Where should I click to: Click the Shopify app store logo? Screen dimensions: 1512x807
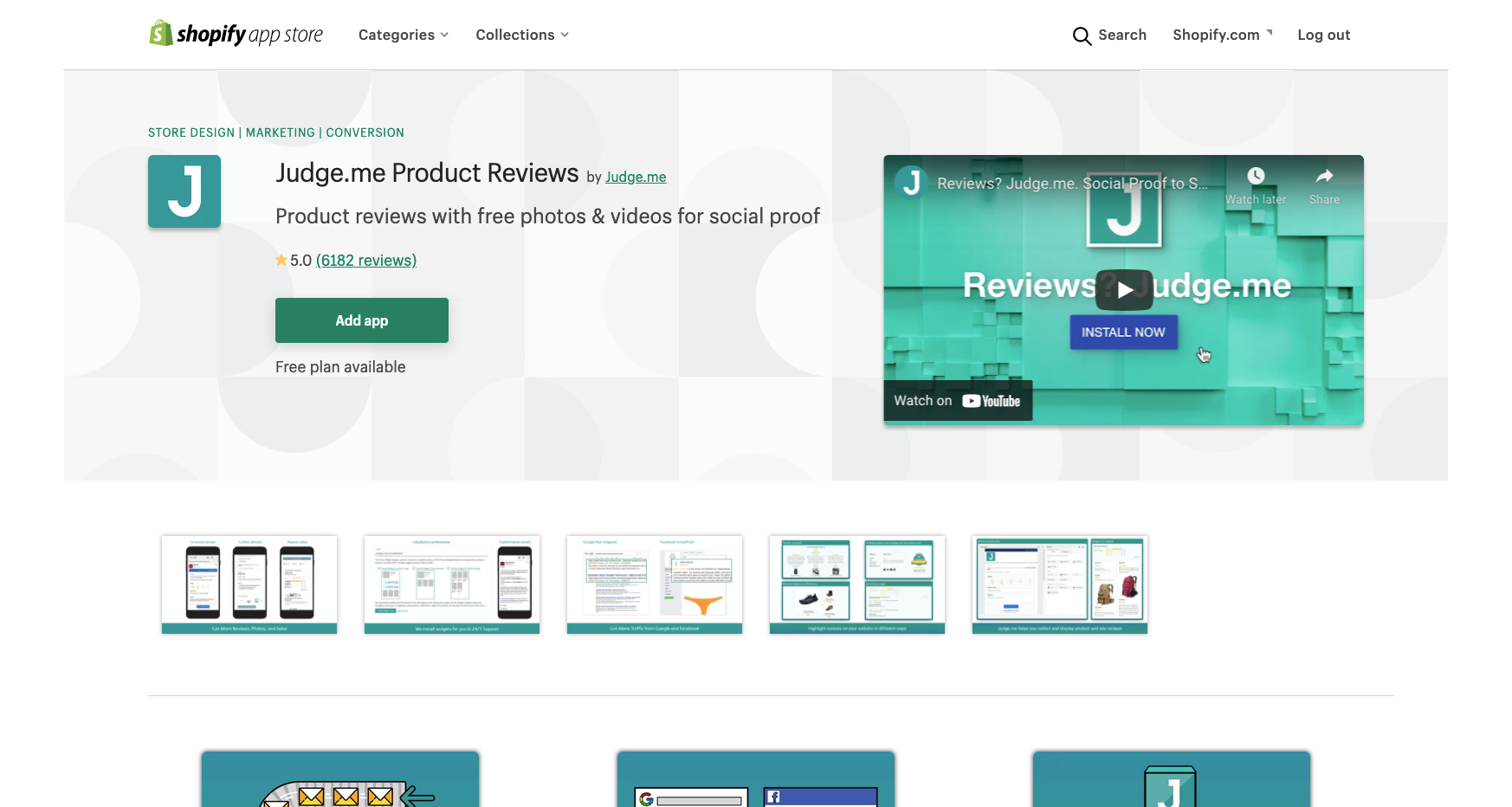(x=236, y=34)
